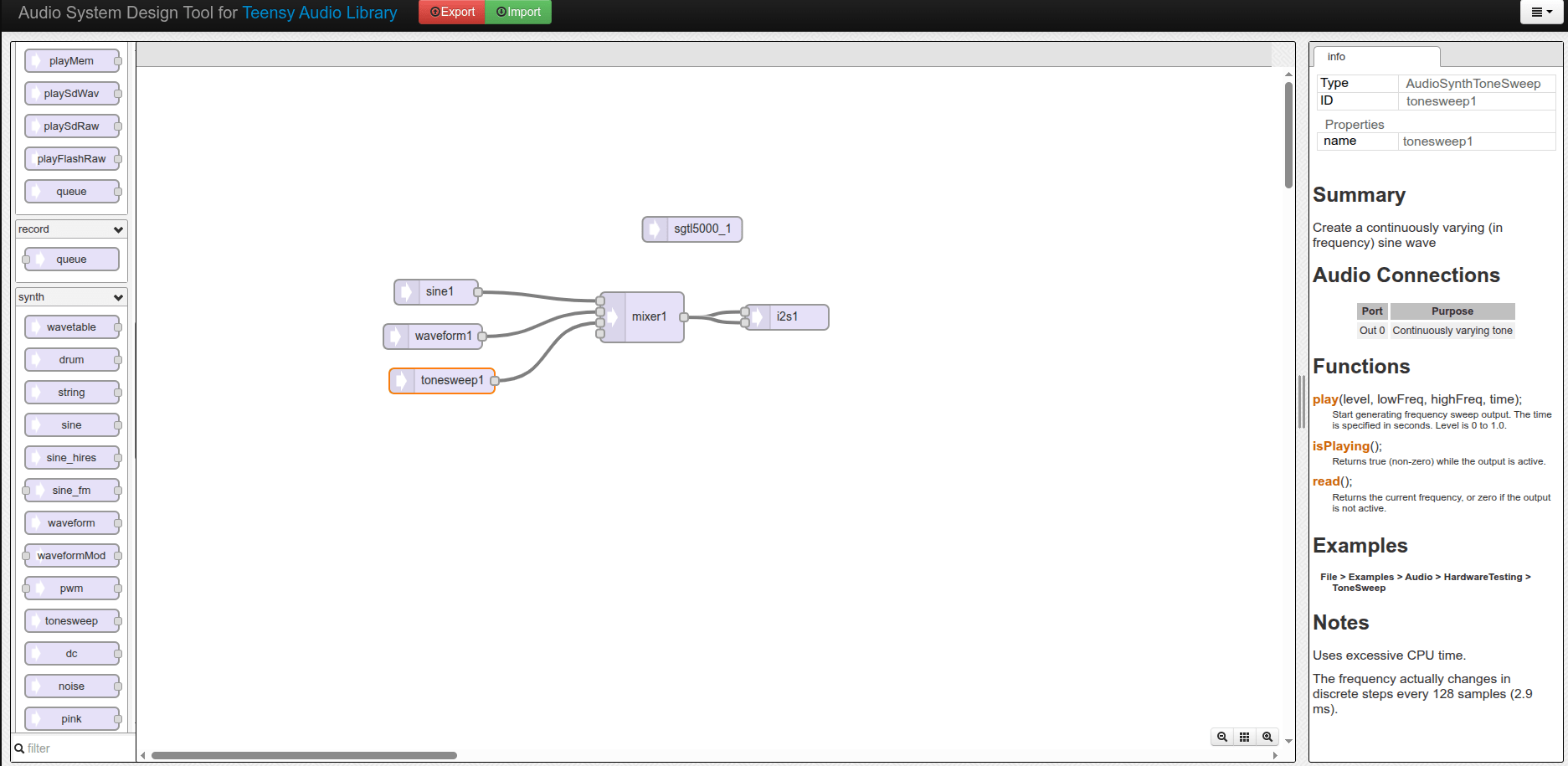The height and width of the screenshot is (766, 1568).
Task: Collapse the record category
Action: click(x=118, y=229)
